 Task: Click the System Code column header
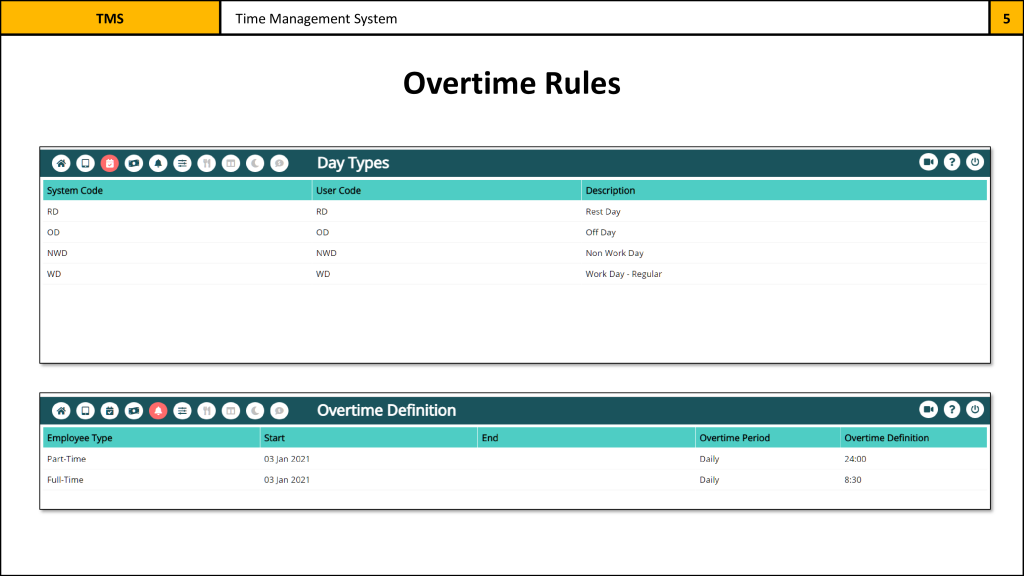point(176,190)
